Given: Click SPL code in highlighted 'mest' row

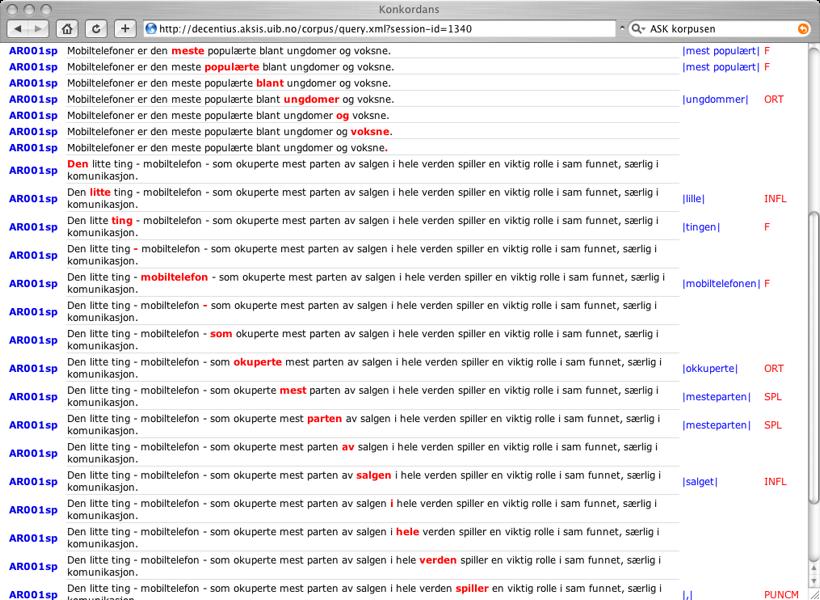Looking at the screenshot, I should tap(772, 397).
